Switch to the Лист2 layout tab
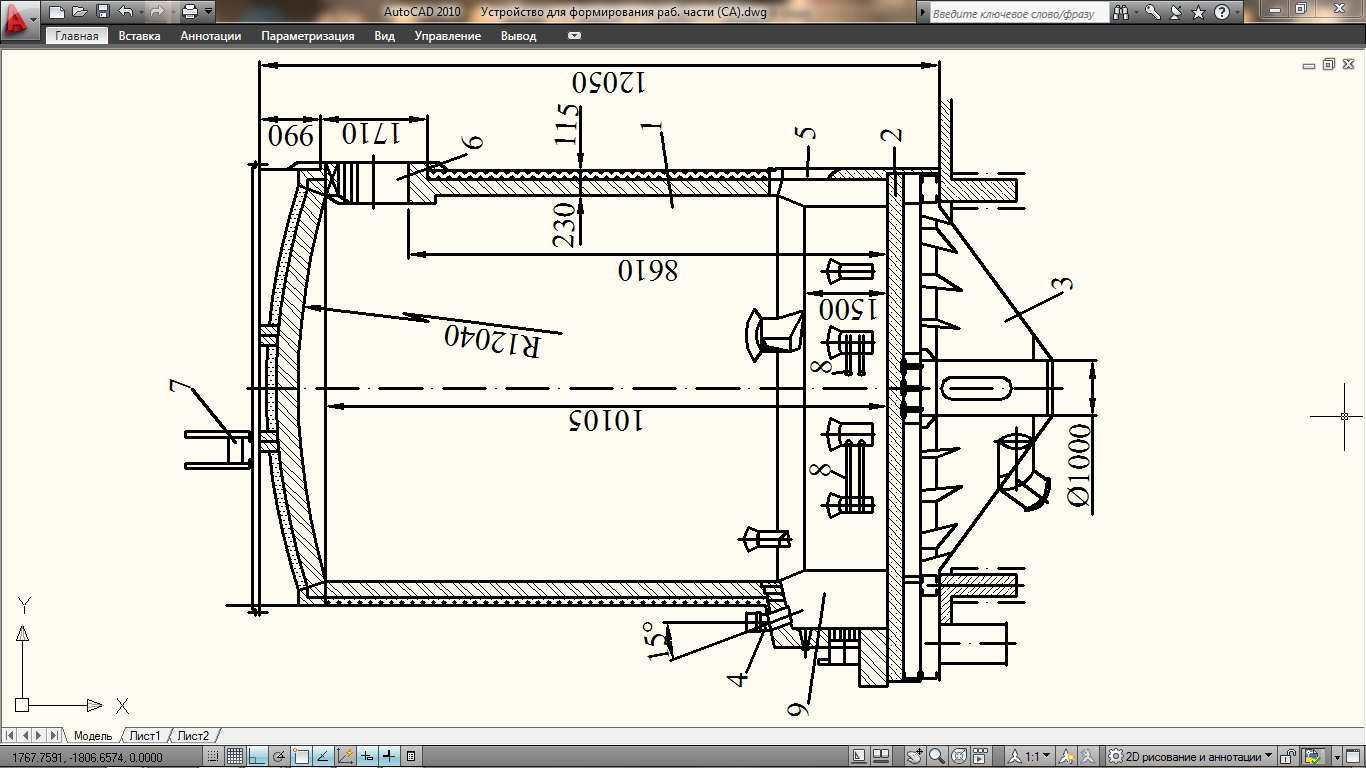 point(194,736)
